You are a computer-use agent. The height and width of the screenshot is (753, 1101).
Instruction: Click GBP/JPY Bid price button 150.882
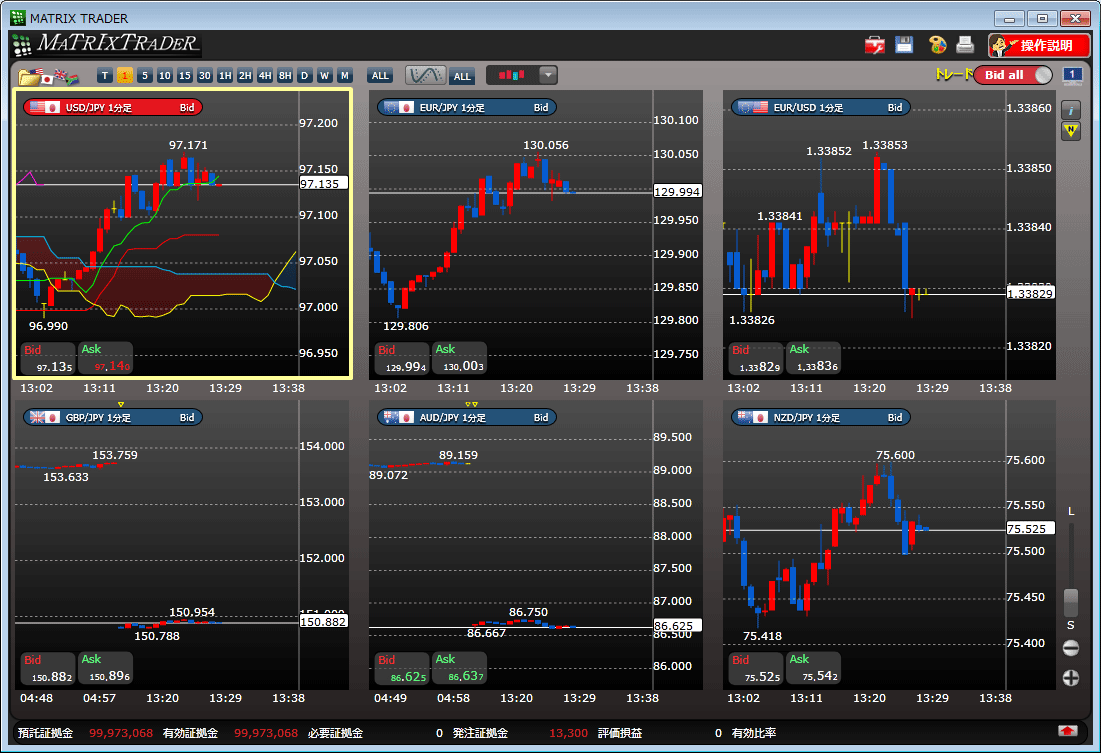48,669
